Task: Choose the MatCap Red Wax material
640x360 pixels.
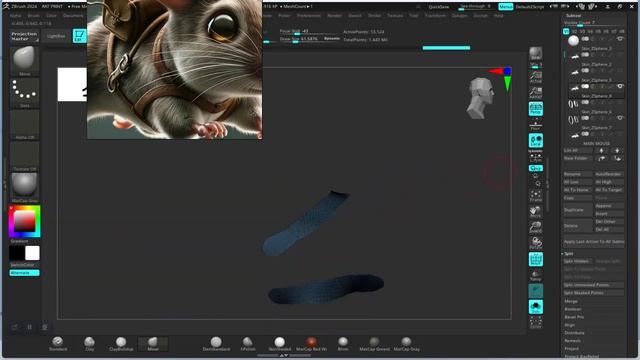Action: click(311, 343)
